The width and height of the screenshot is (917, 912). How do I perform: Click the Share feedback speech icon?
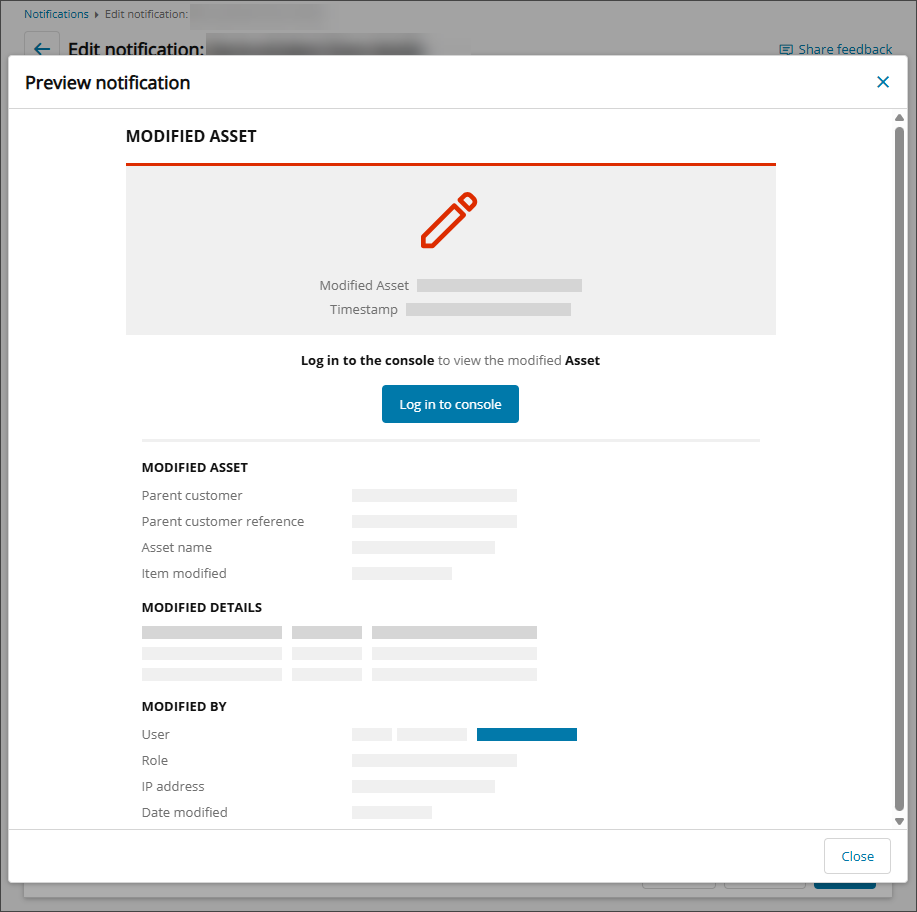click(x=786, y=49)
